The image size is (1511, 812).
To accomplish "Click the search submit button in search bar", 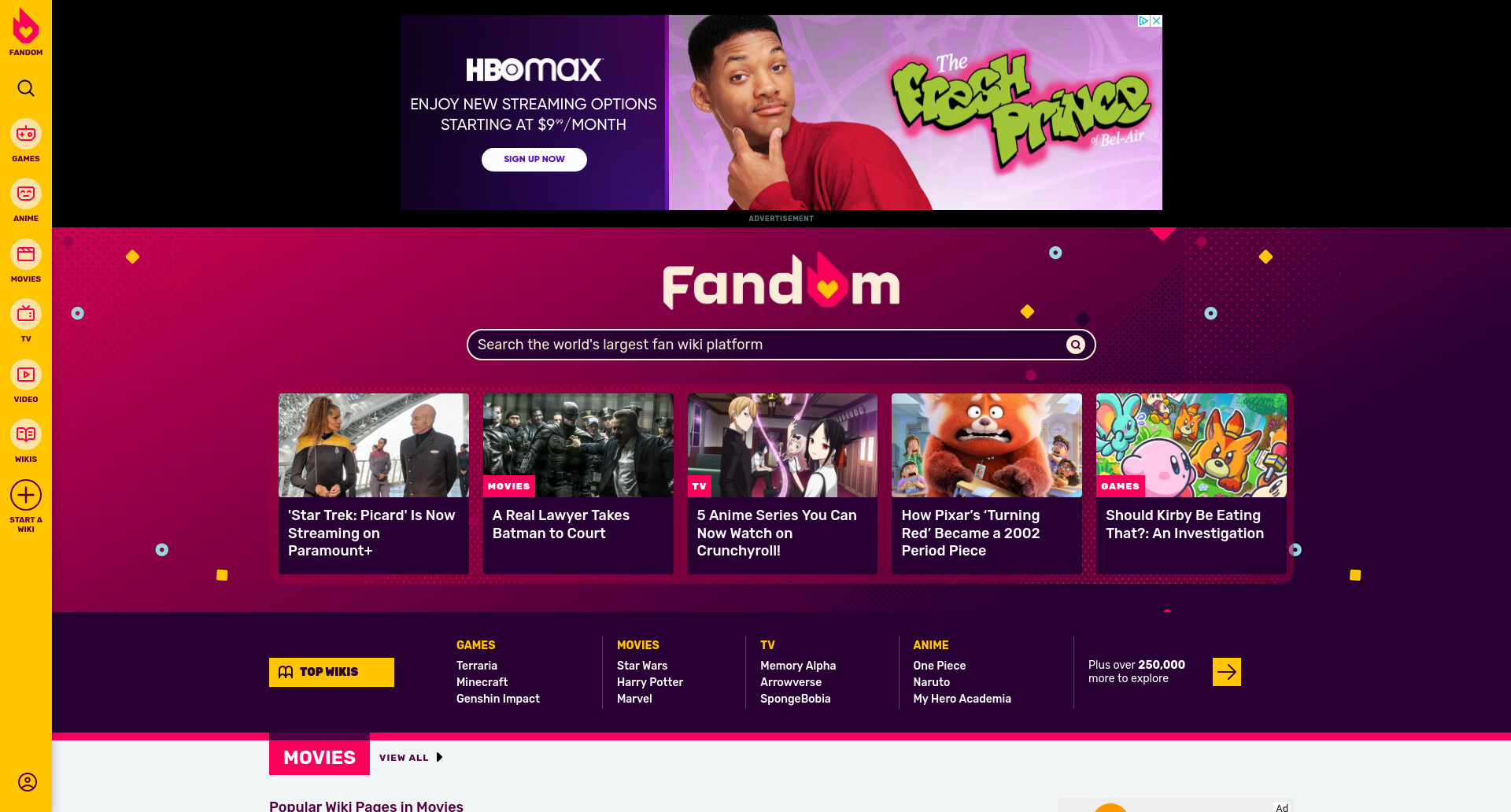I will 1075,345.
